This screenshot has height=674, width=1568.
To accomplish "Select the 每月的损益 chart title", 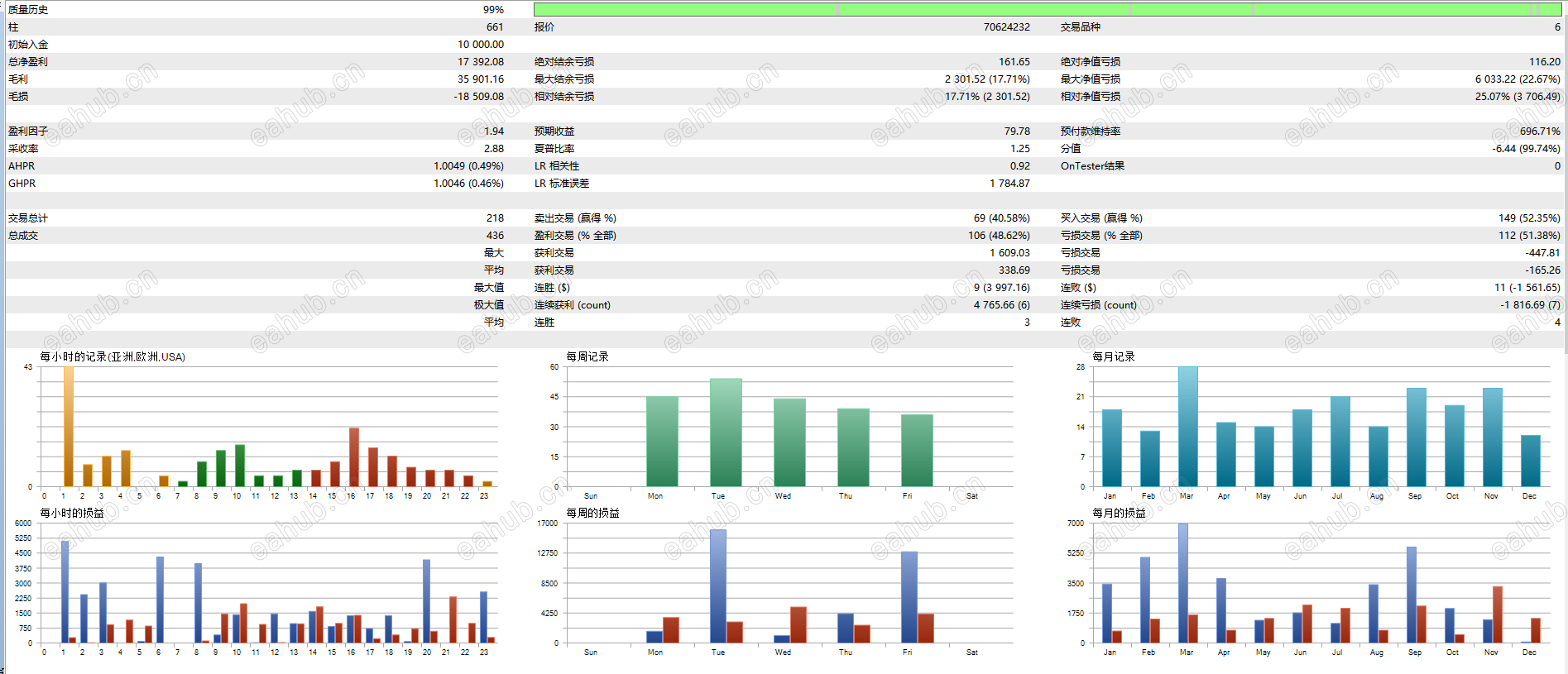I will point(1119,514).
